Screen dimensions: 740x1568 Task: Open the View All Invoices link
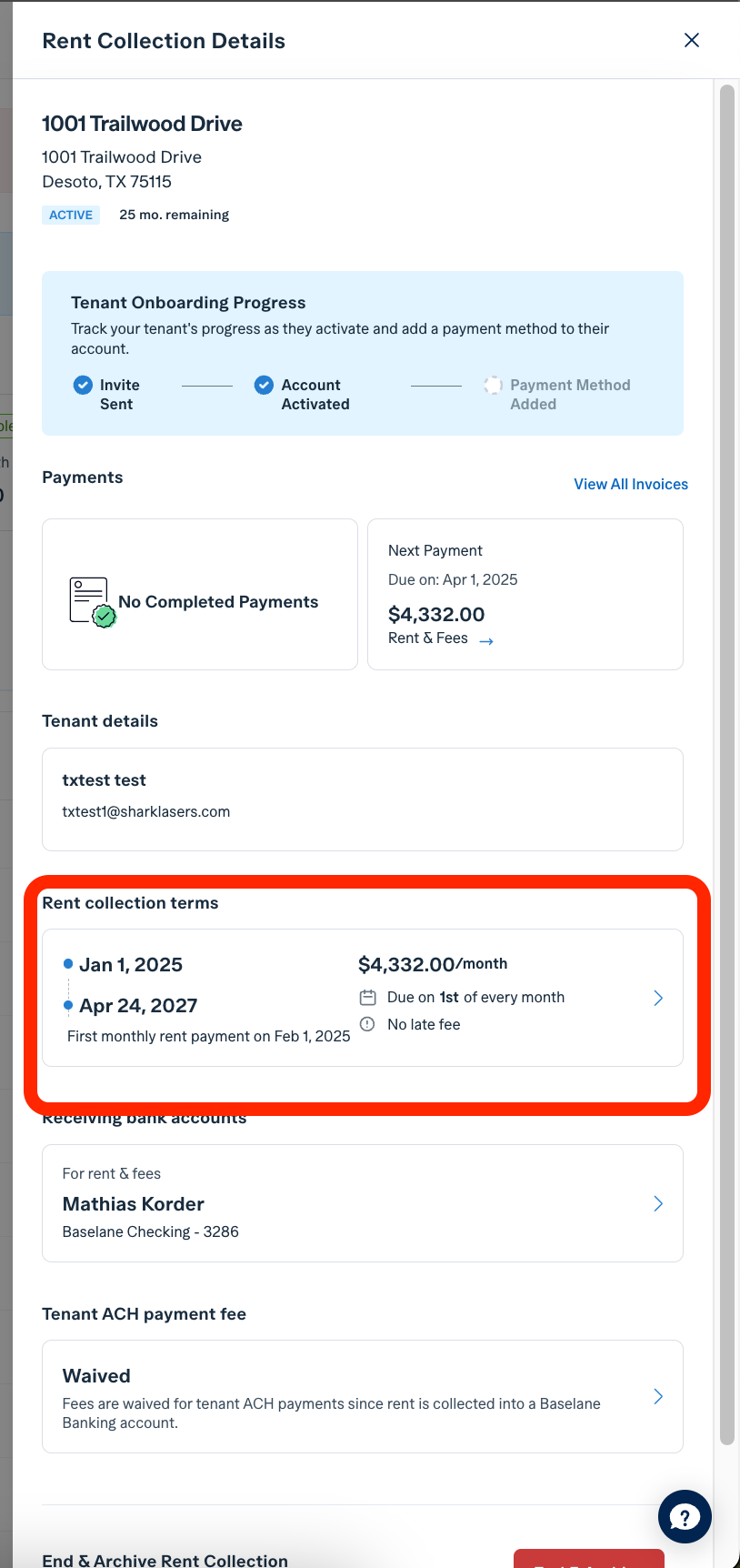click(631, 484)
